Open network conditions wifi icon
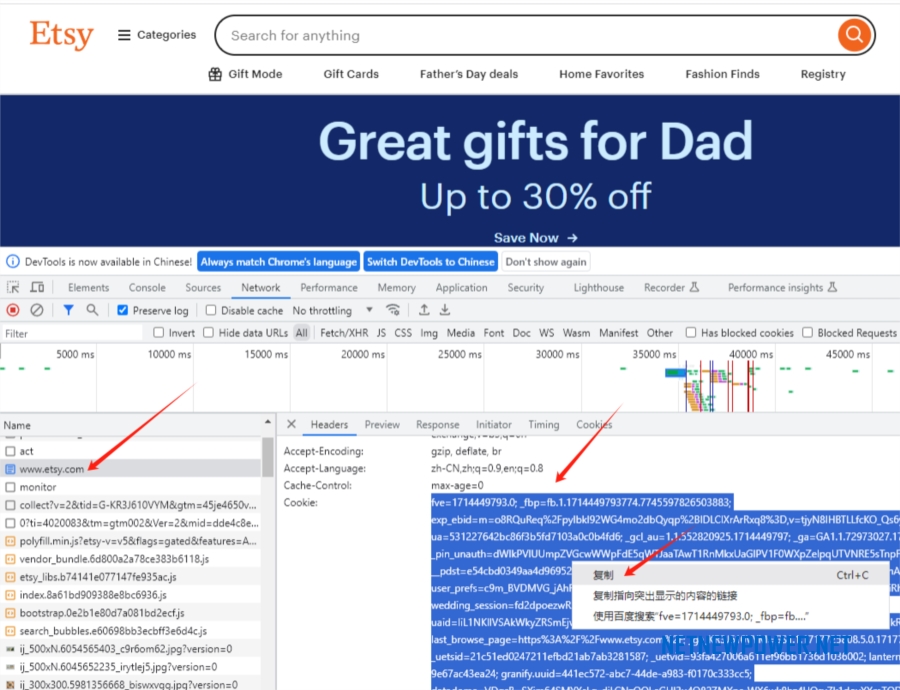 tap(393, 311)
